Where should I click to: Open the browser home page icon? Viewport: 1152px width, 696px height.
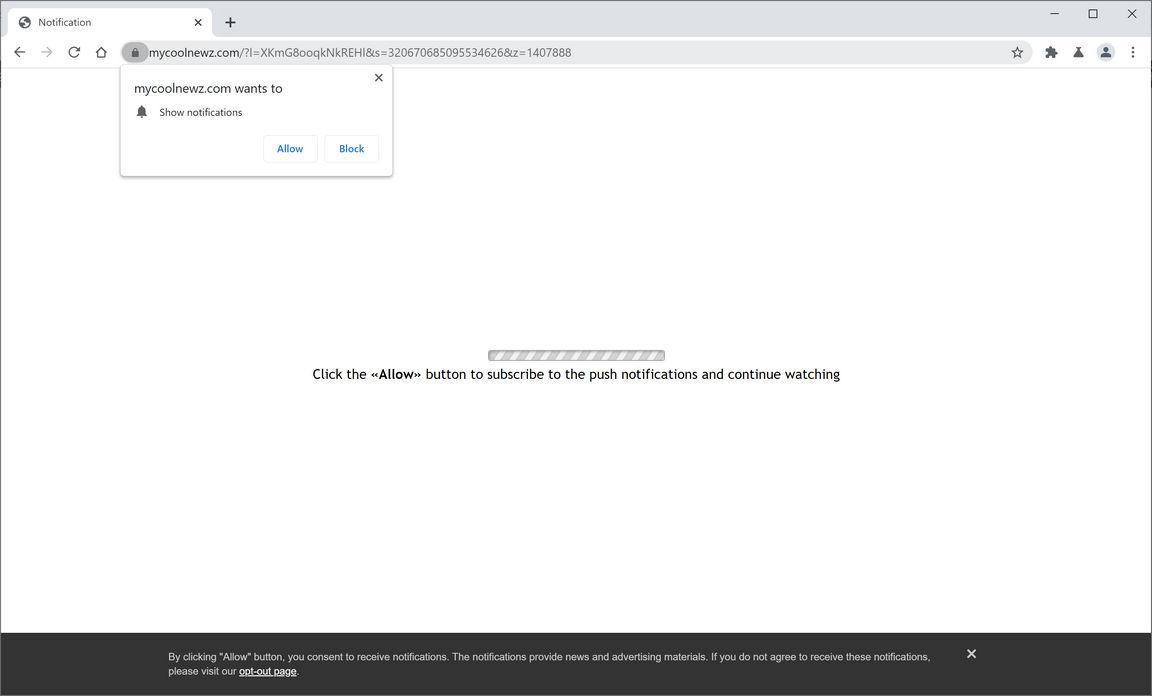101,52
